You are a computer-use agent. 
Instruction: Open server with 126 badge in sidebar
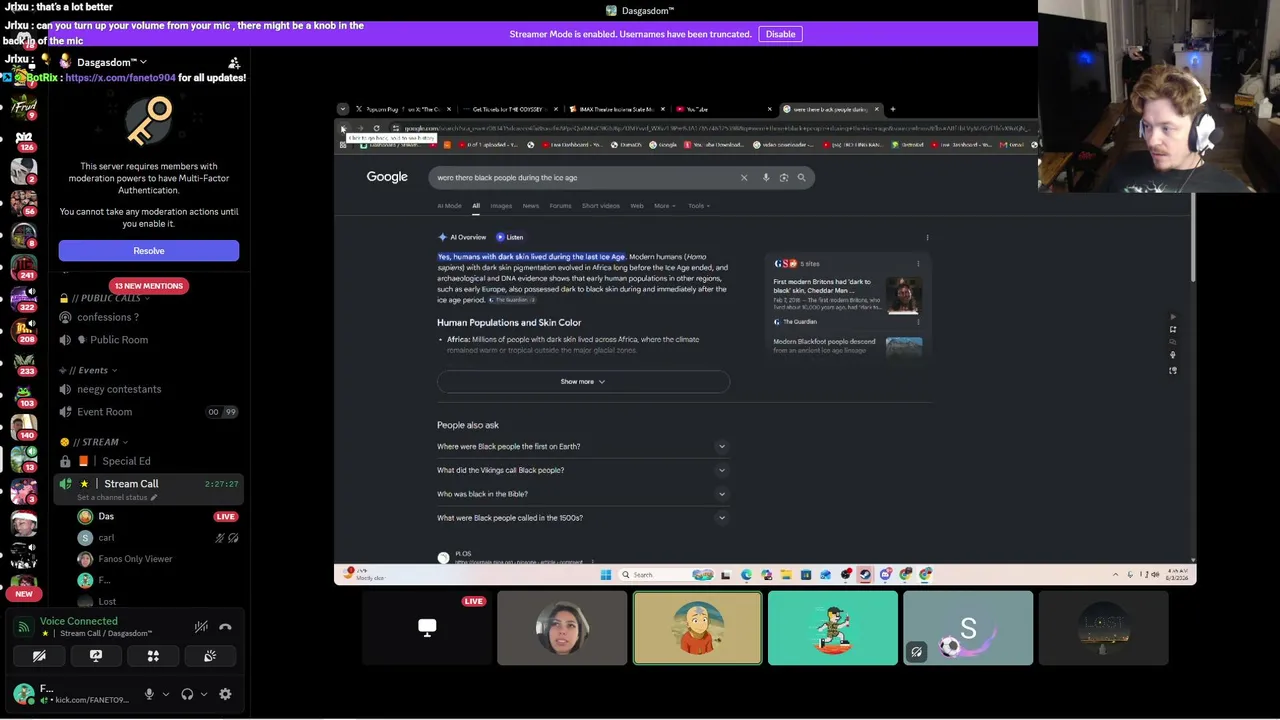pos(23,139)
